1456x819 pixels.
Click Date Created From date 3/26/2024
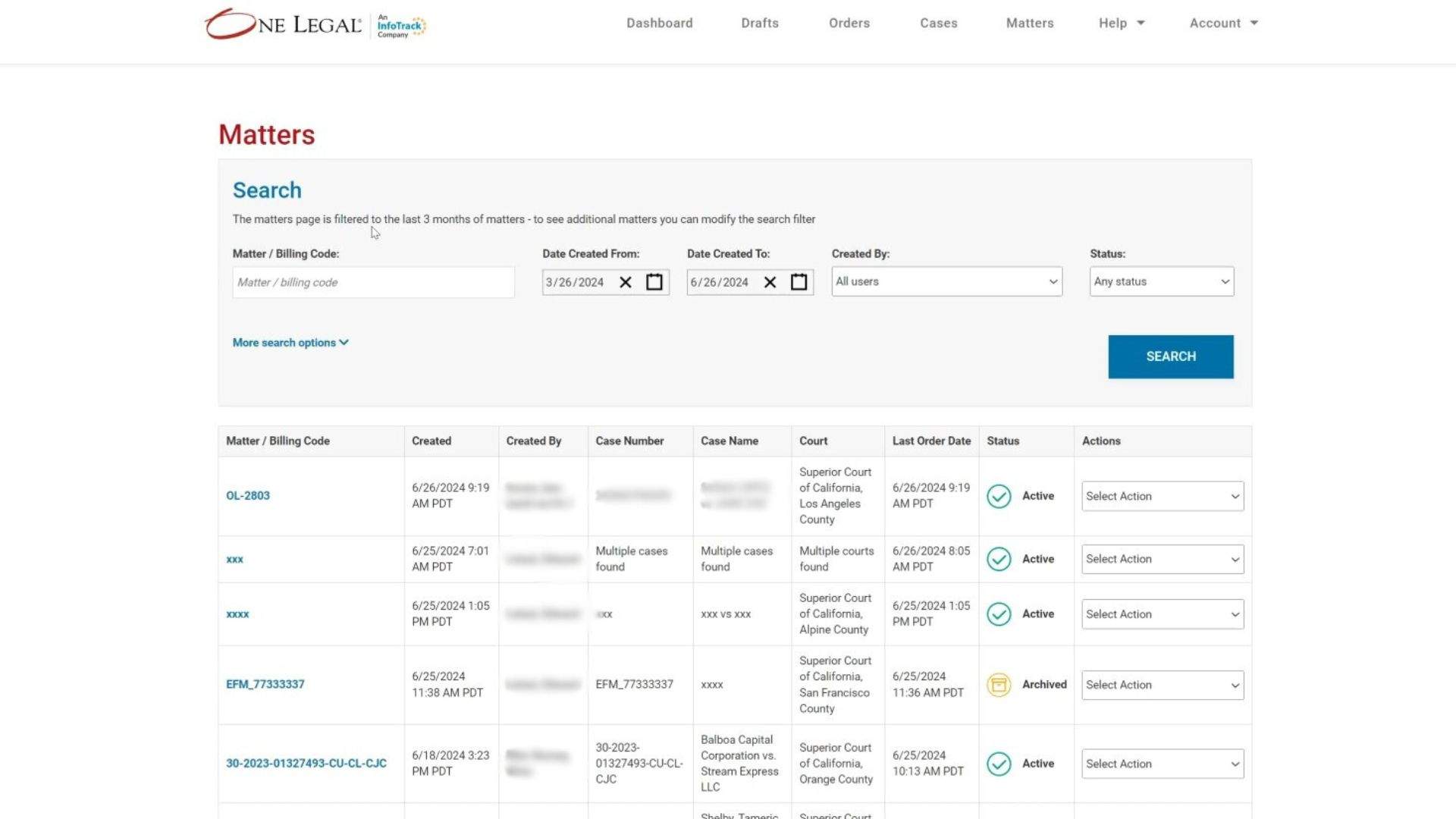(575, 282)
